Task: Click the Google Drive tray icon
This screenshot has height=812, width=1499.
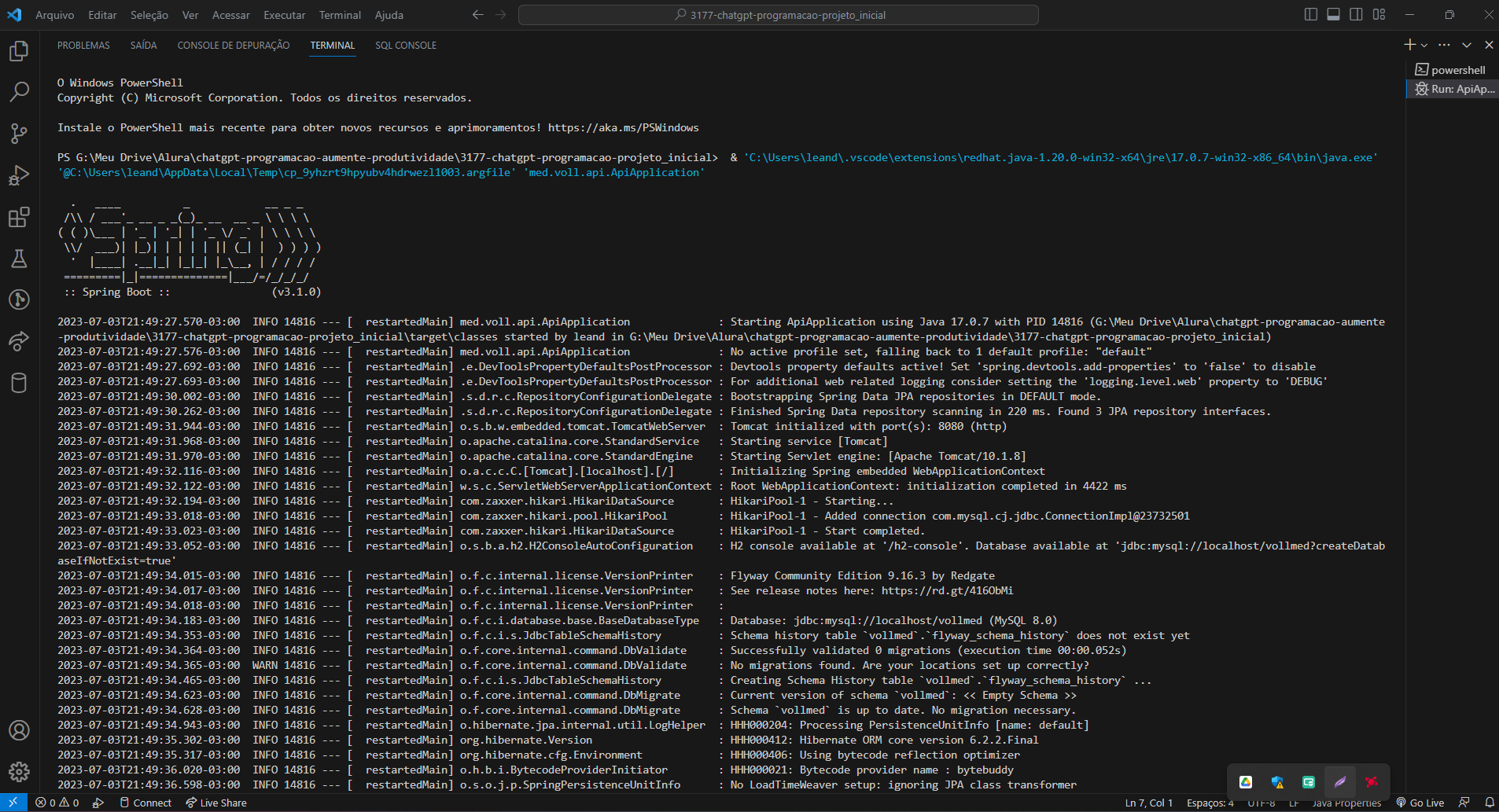Action: (x=1246, y=781)
